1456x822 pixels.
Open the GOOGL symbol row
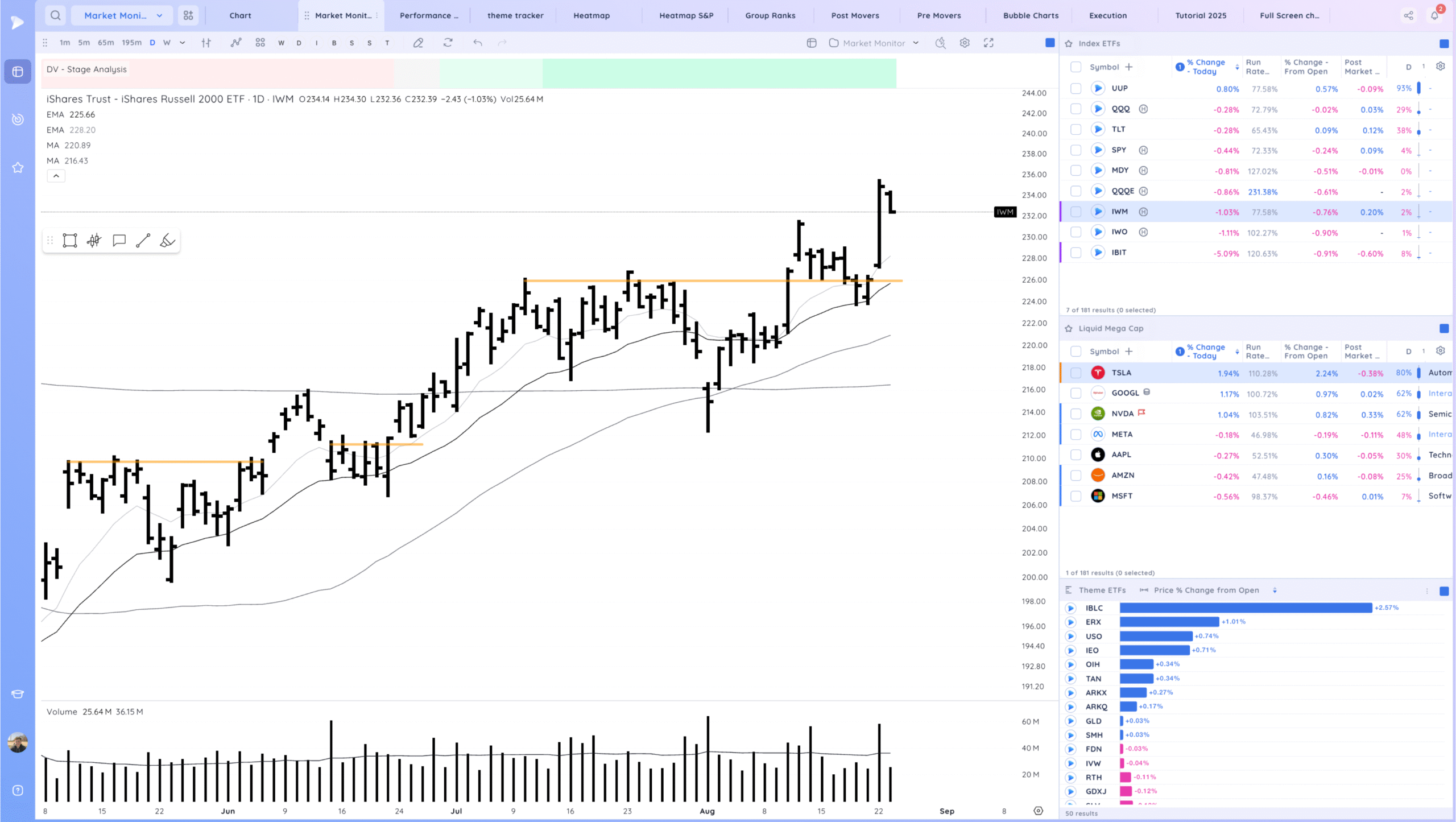pyautogui.click(x=1255, y=393)
